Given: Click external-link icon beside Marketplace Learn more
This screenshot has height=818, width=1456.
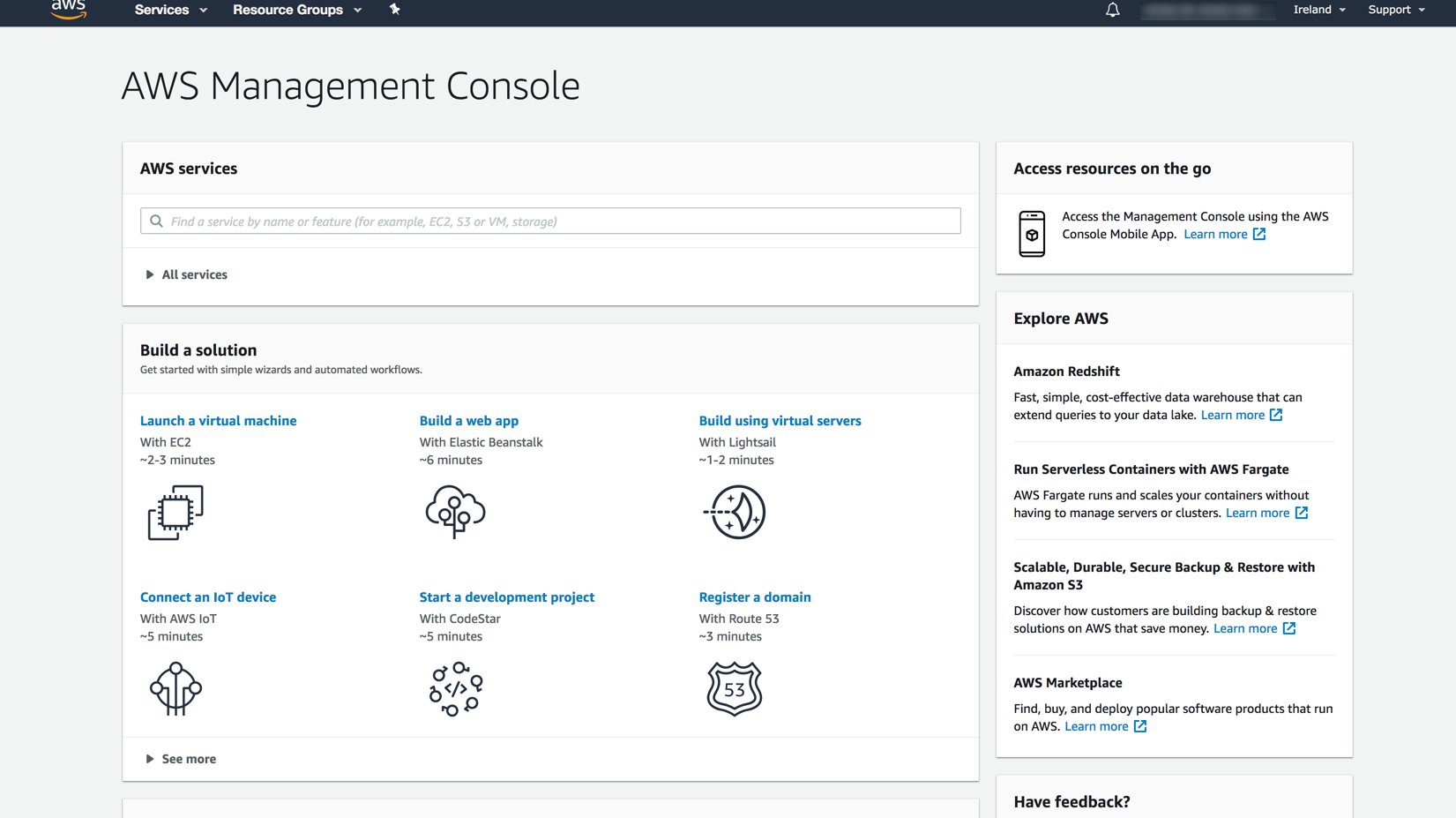Looking at the screenshot, I should pos(1140,726).
